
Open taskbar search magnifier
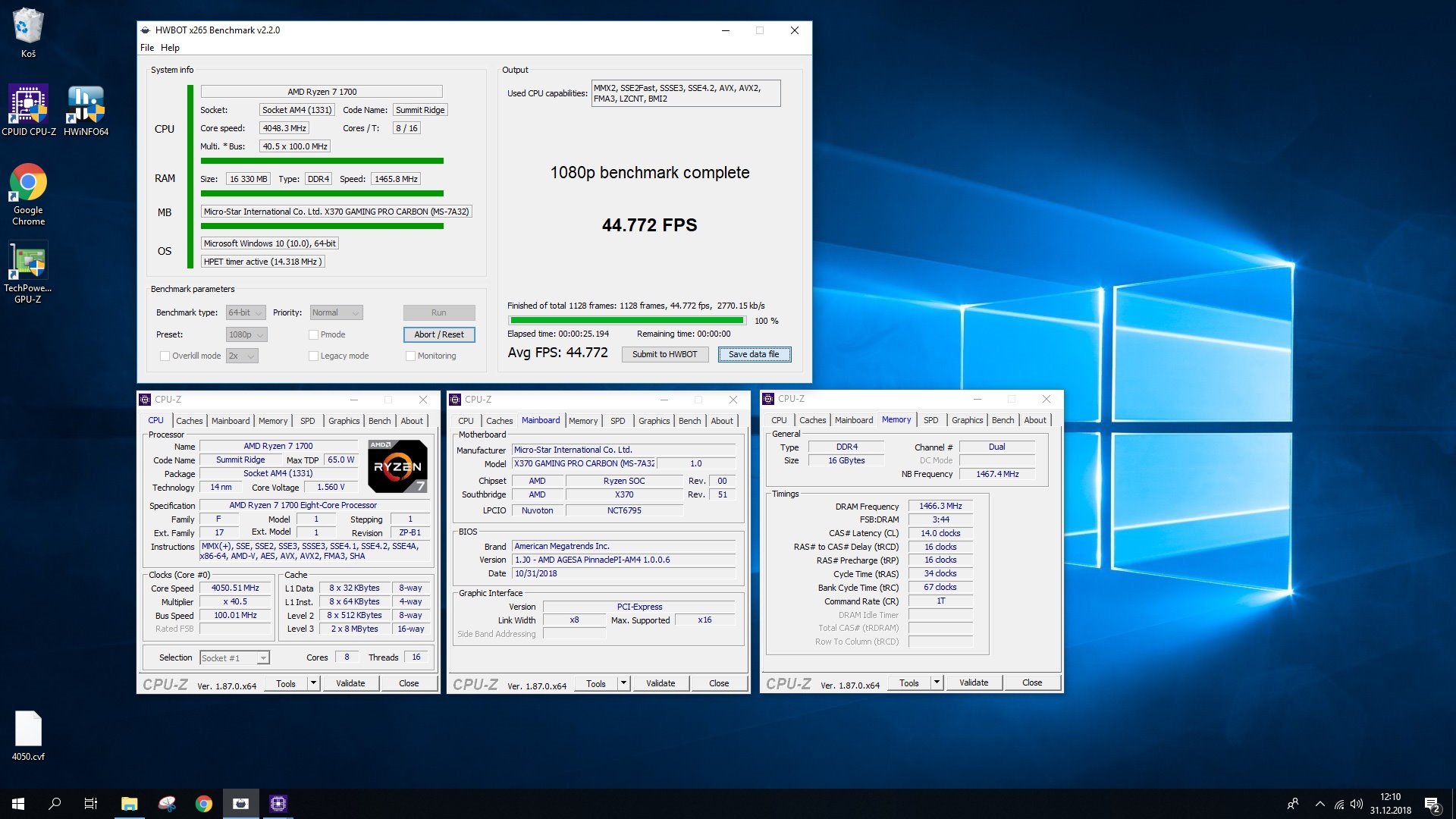coord(55,804)
